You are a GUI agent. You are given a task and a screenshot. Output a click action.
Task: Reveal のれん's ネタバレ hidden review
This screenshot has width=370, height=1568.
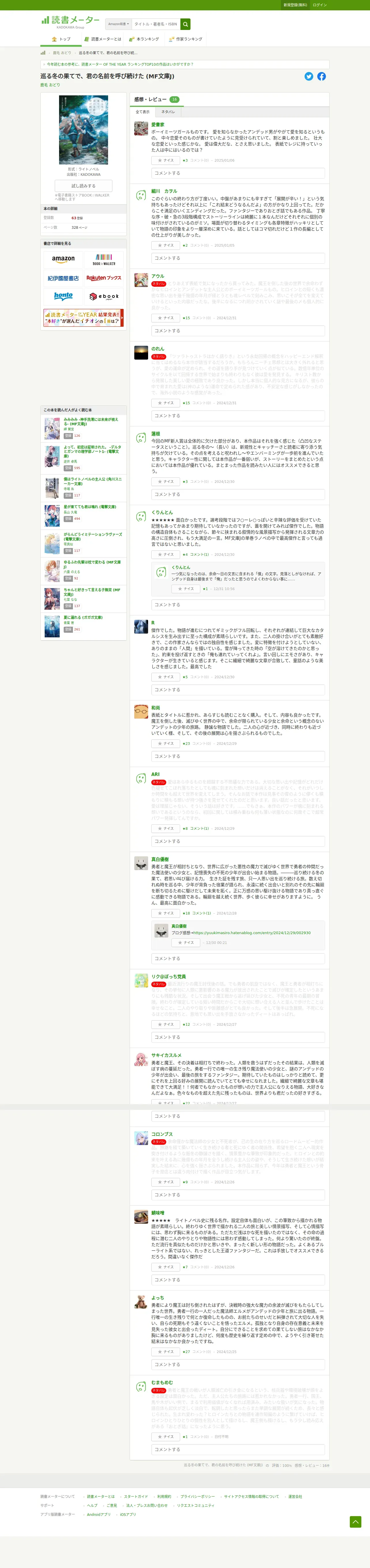click(159, 357)
